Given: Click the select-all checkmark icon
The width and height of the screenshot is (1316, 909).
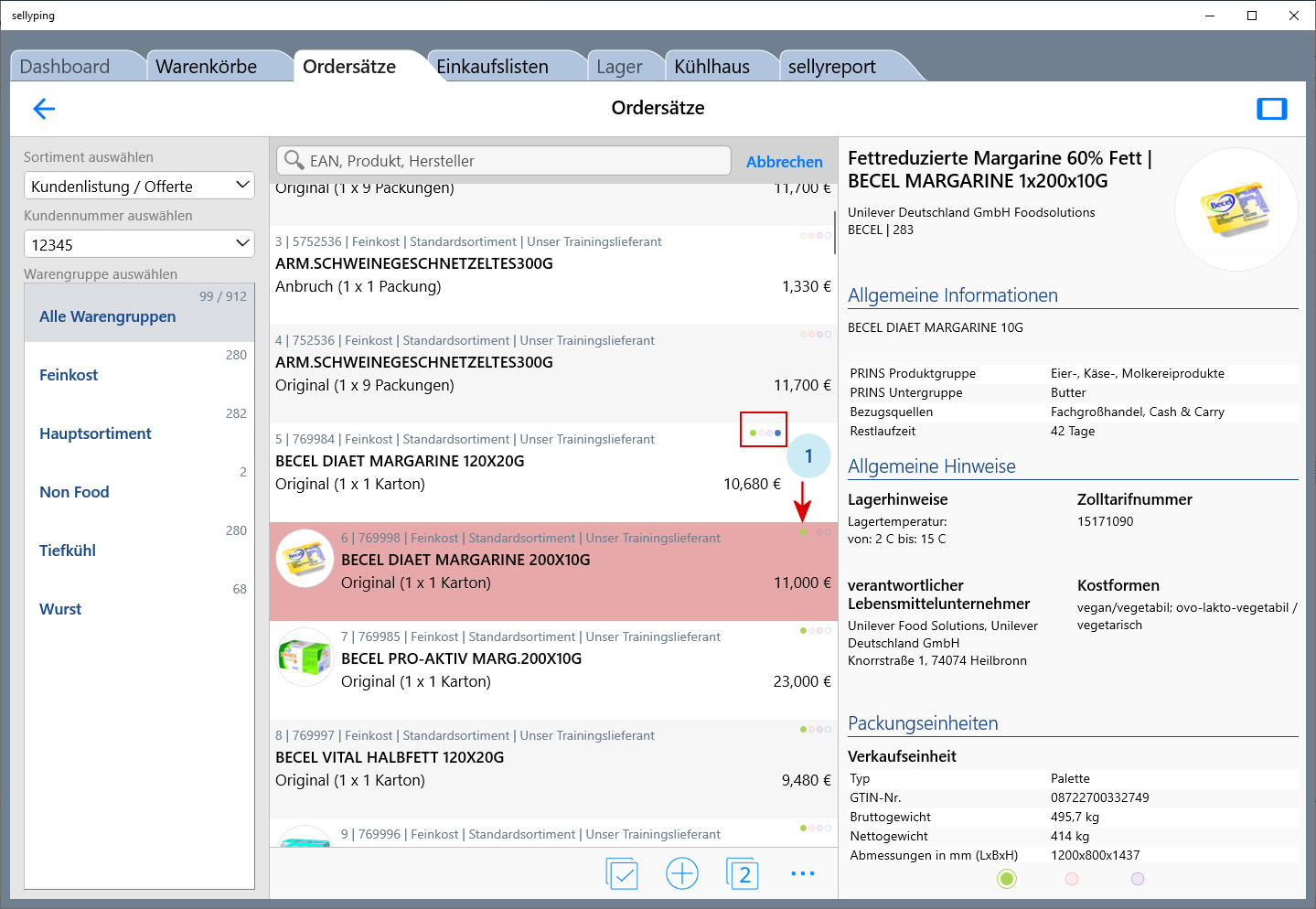Looking at the screenshot, I should [x=622, y=873].
